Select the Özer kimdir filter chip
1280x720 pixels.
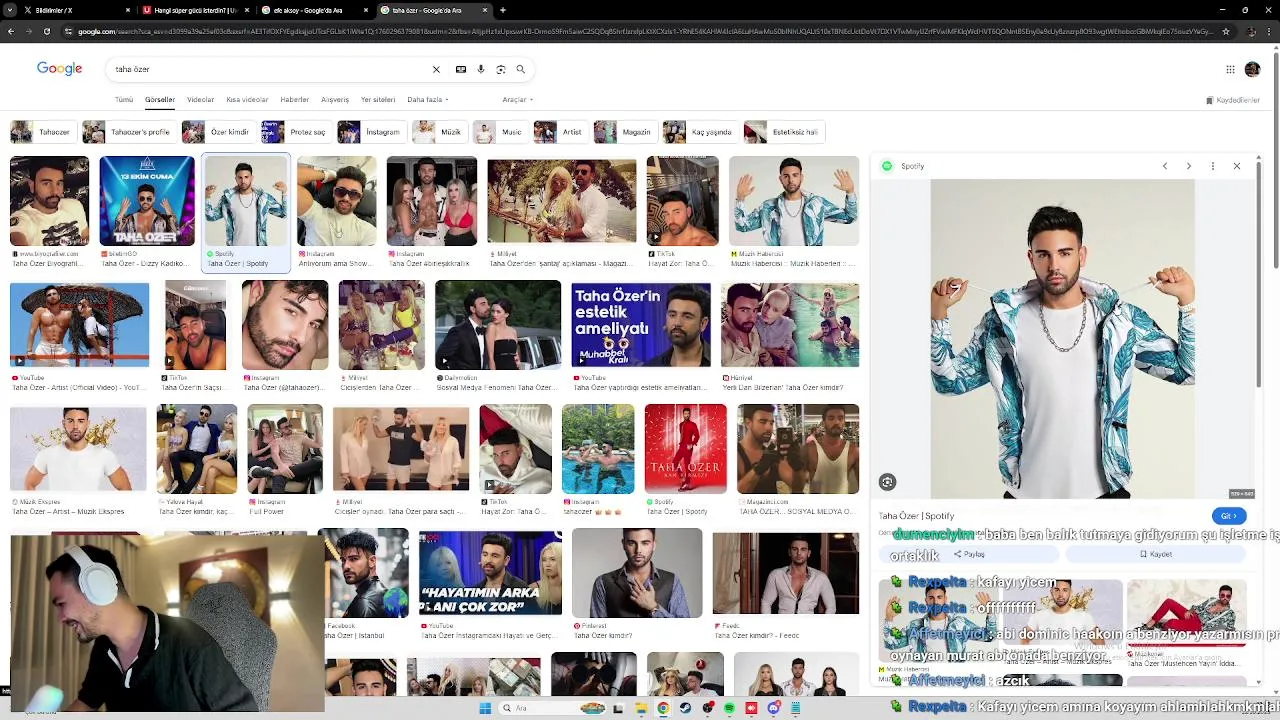coord(217,132)
